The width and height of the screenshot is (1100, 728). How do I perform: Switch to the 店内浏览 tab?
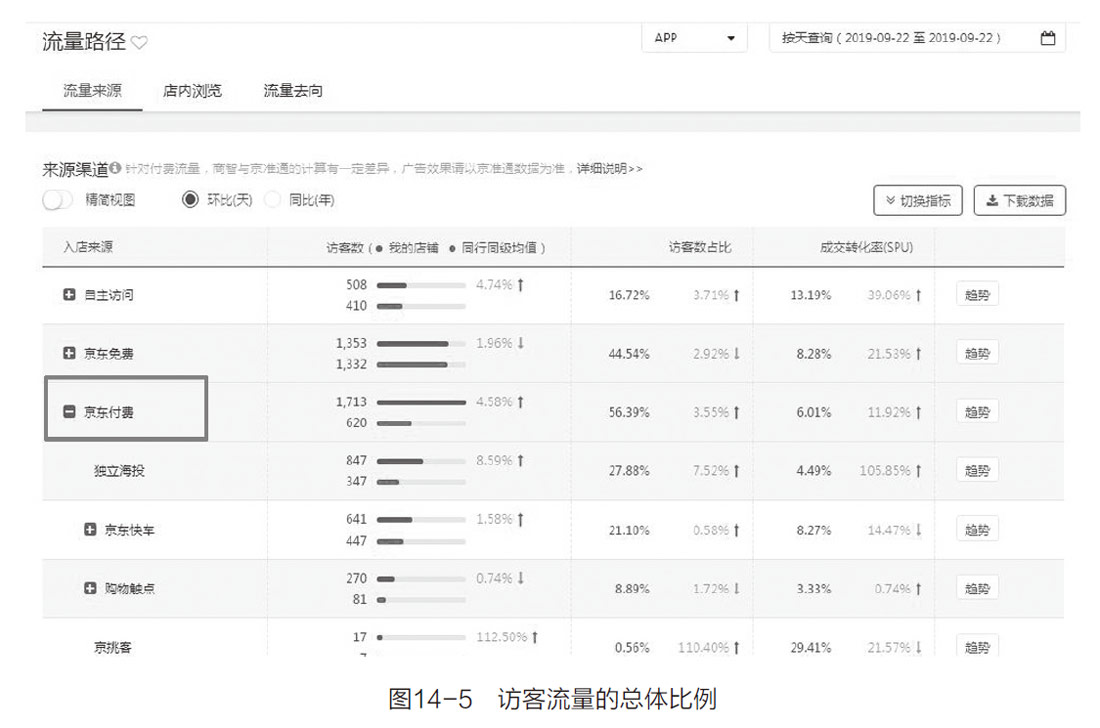click(192, 91)
